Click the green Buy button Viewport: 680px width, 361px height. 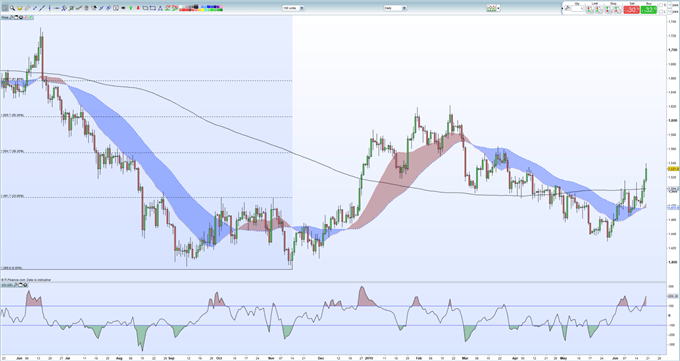(x=649, y=10)
